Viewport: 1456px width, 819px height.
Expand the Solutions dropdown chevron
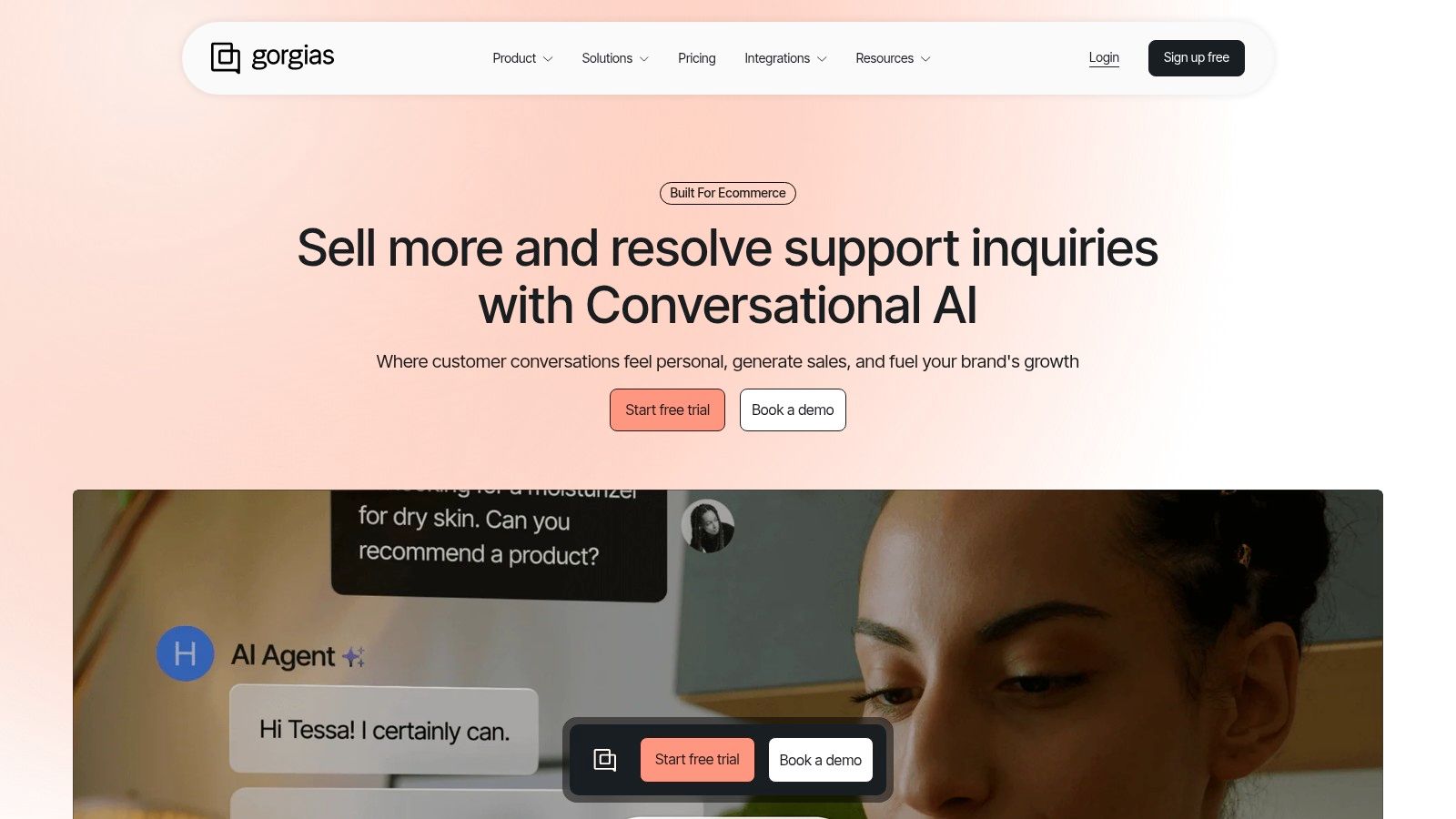click(644, 59)
